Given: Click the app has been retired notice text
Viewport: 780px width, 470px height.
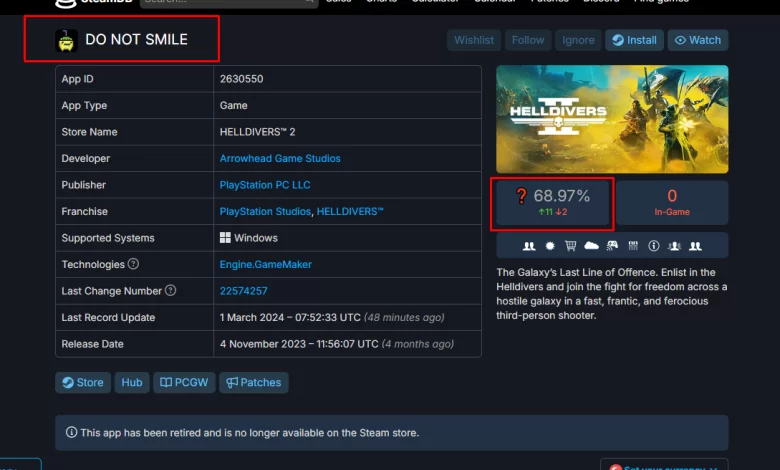Looking at the screenshot, I should tap(250, 433).
